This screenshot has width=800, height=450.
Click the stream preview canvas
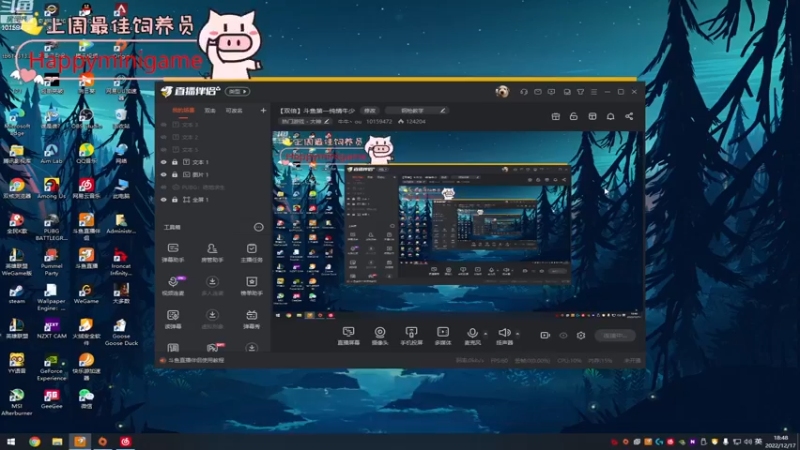457,226
